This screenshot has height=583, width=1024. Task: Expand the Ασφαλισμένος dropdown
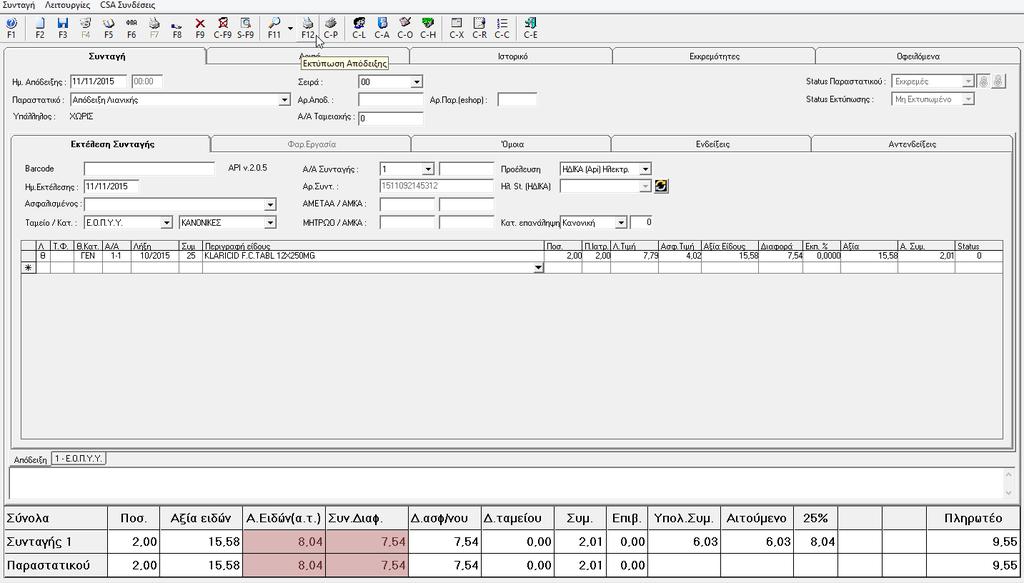tap(270, 204)
